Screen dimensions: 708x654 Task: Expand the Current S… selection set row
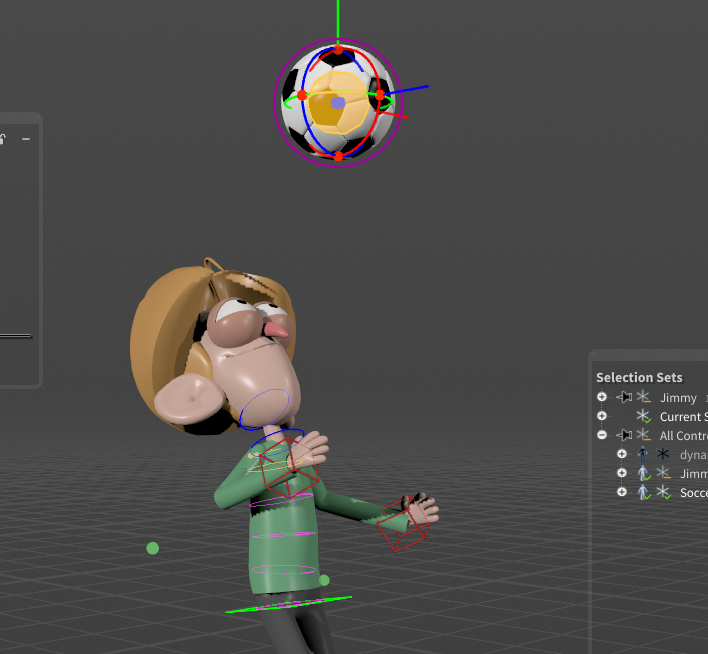602,416
